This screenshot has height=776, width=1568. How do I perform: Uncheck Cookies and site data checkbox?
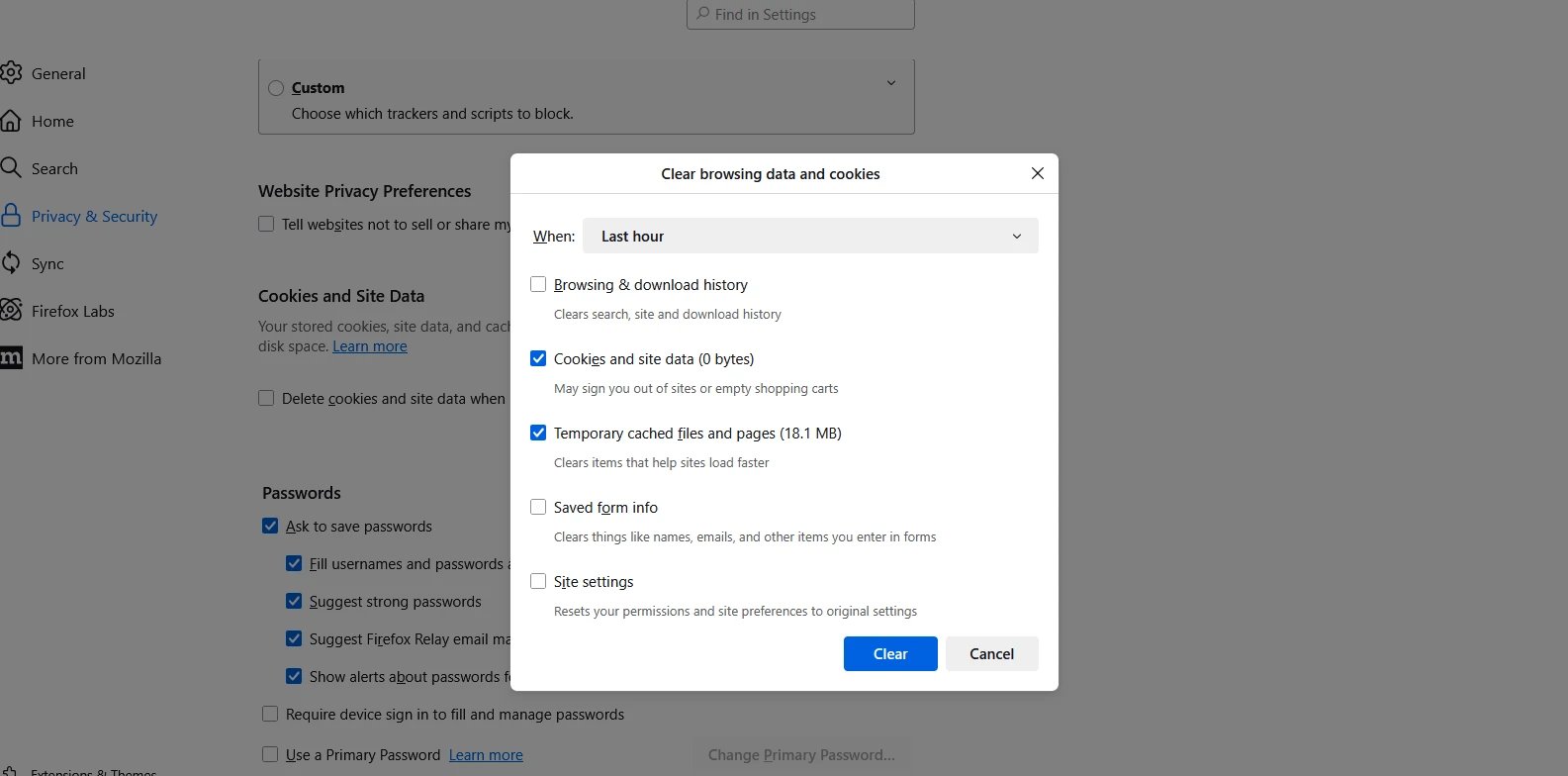pos(538,359)
